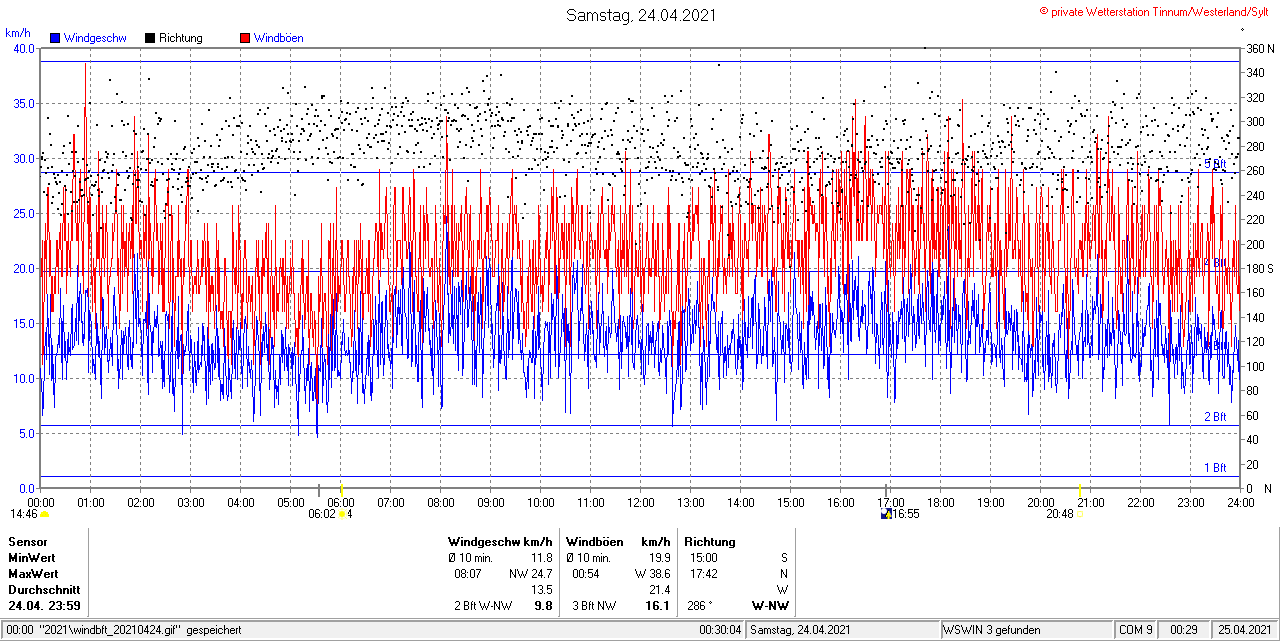Click the Durchschnitt row label

[43, 590]
